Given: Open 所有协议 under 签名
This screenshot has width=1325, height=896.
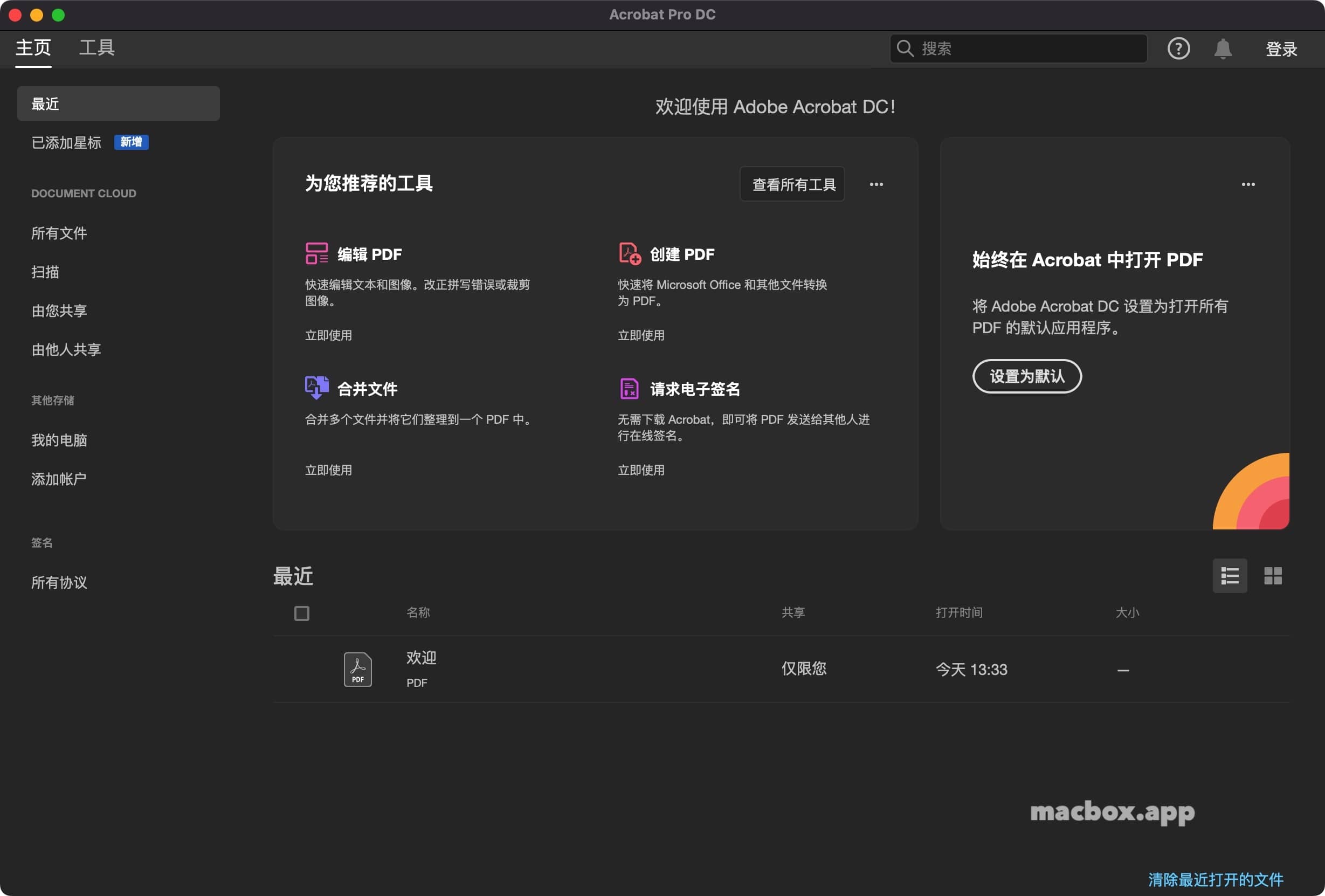Looking at the screenshot, I should (x=59, y=582).
